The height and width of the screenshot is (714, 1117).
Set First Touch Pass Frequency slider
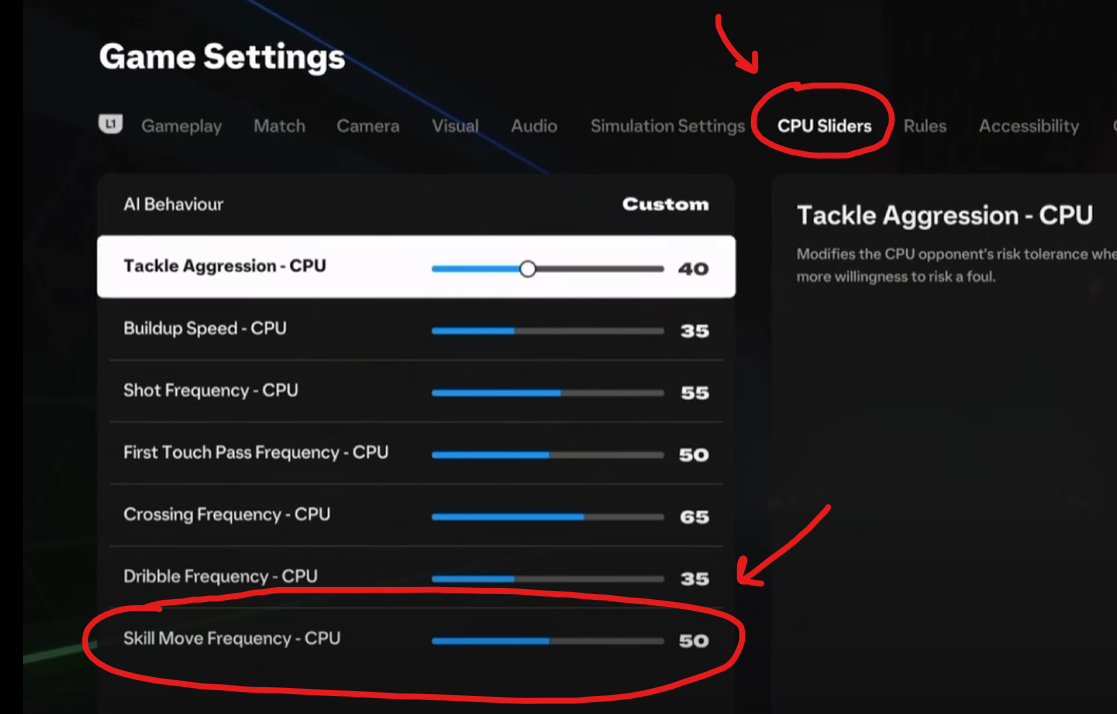[547, 455]
